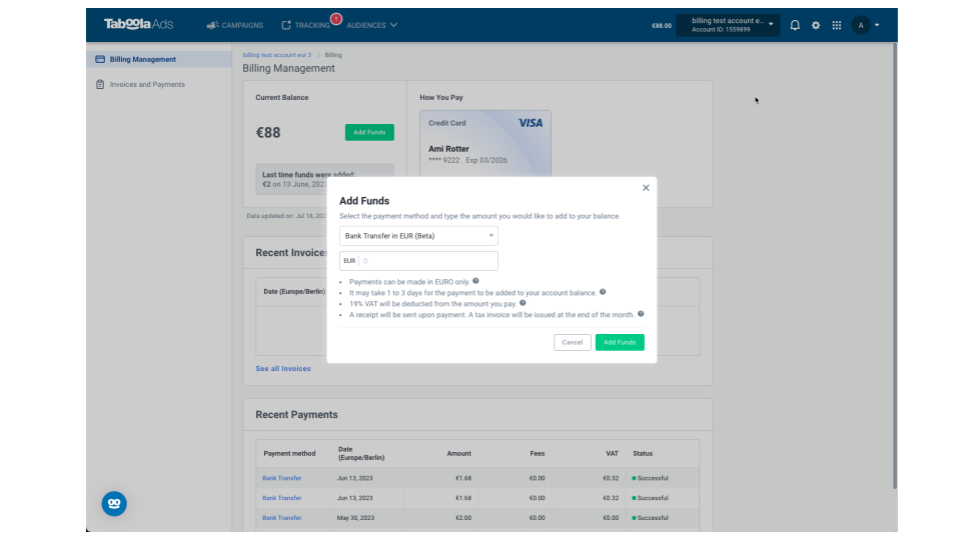Open the billing test account selector
Viewport: 960px width, 540px height.
pos(728,25)
